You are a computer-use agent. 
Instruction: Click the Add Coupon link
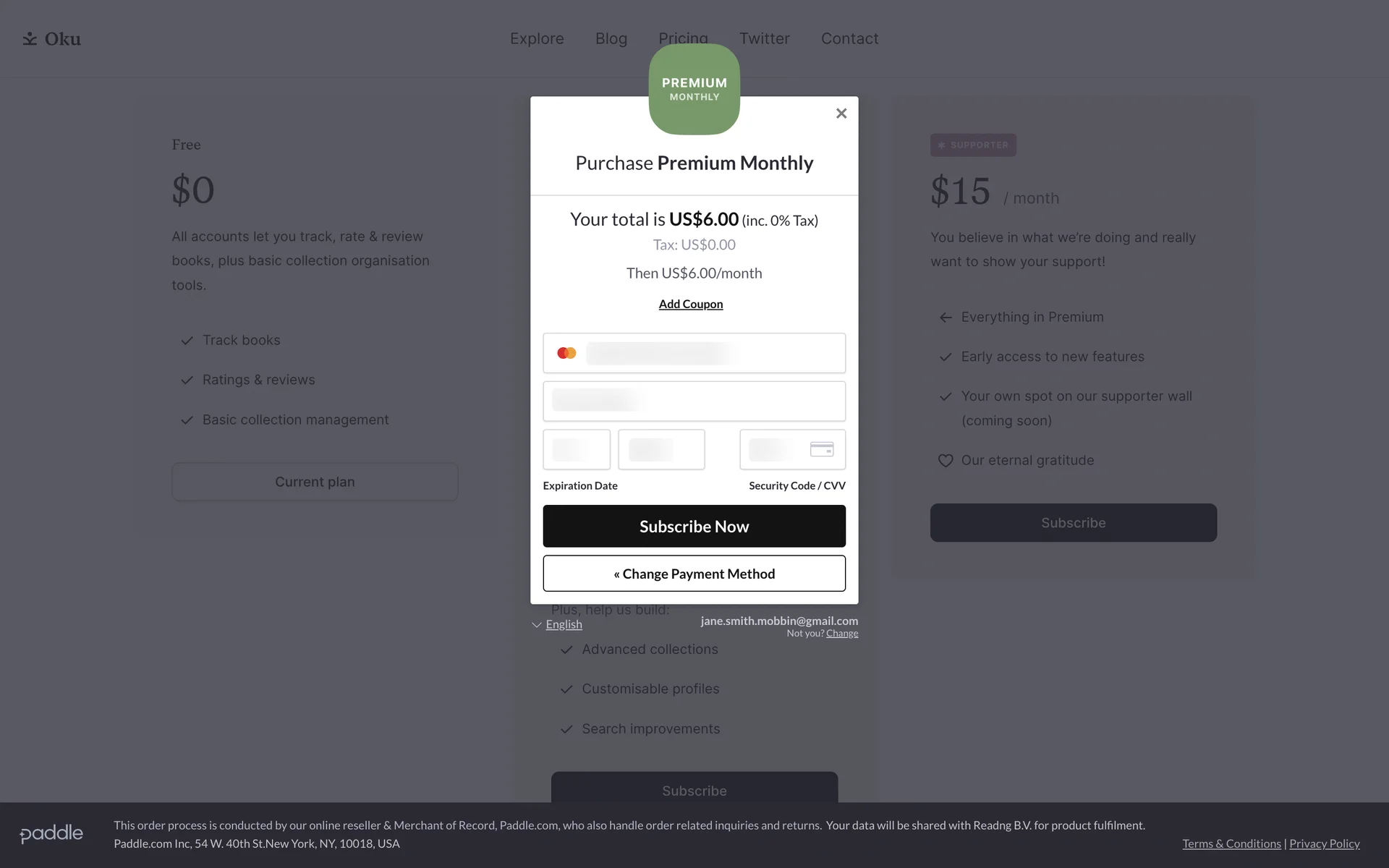[x=691, y=305]
